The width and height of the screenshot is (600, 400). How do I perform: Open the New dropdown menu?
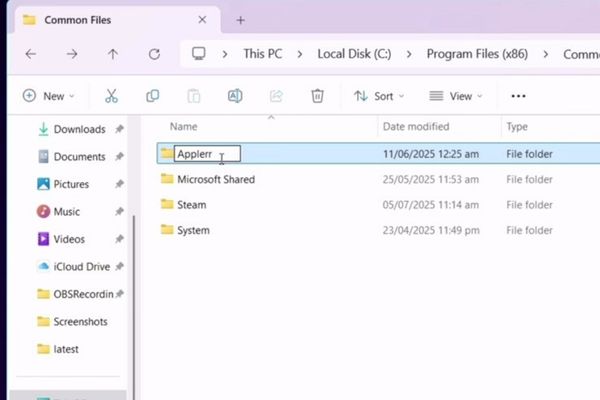pyautogui.click(x=47, y=96)
